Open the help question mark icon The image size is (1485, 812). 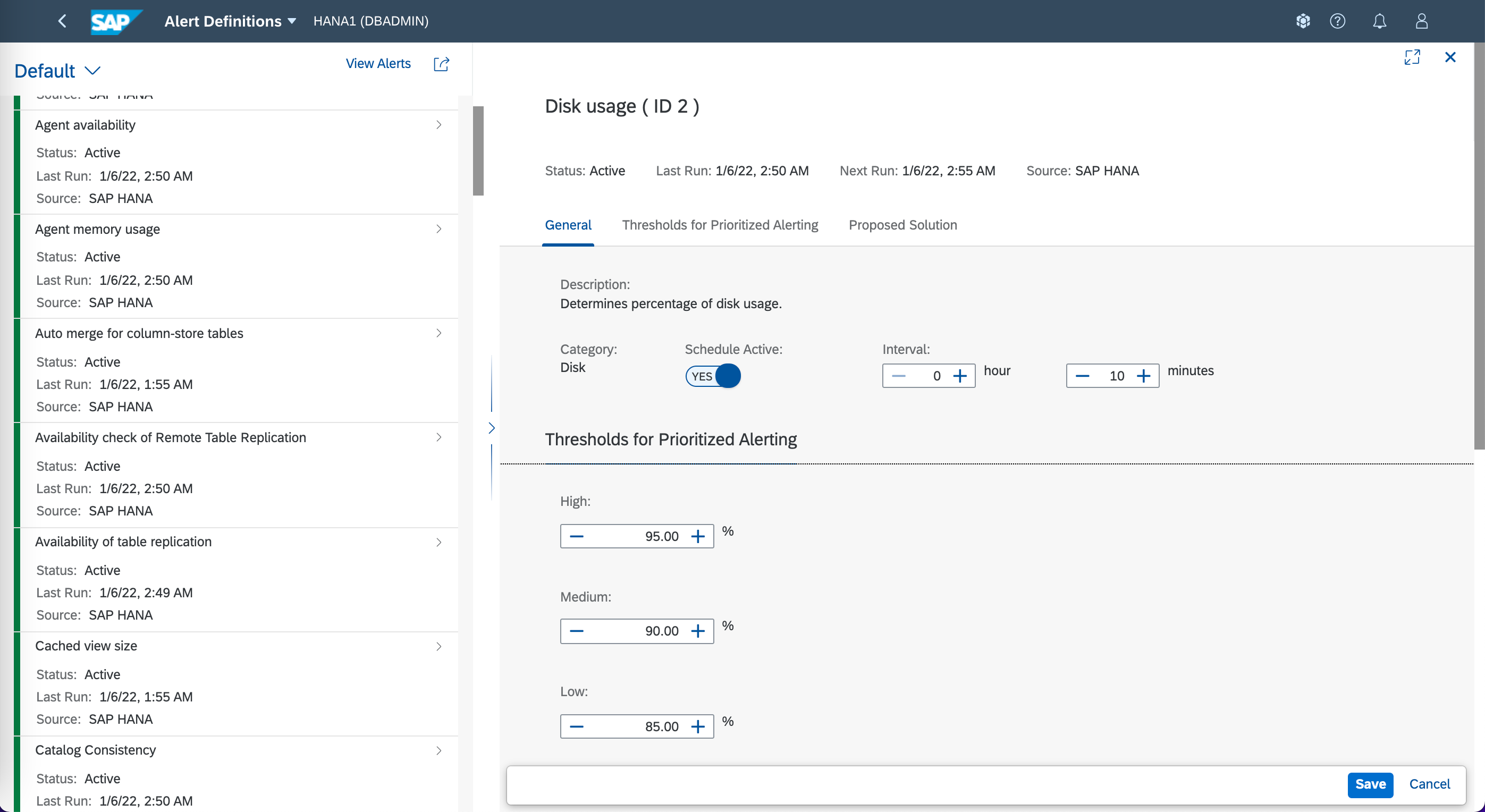pyautogui.click(x=1337, y=21)
